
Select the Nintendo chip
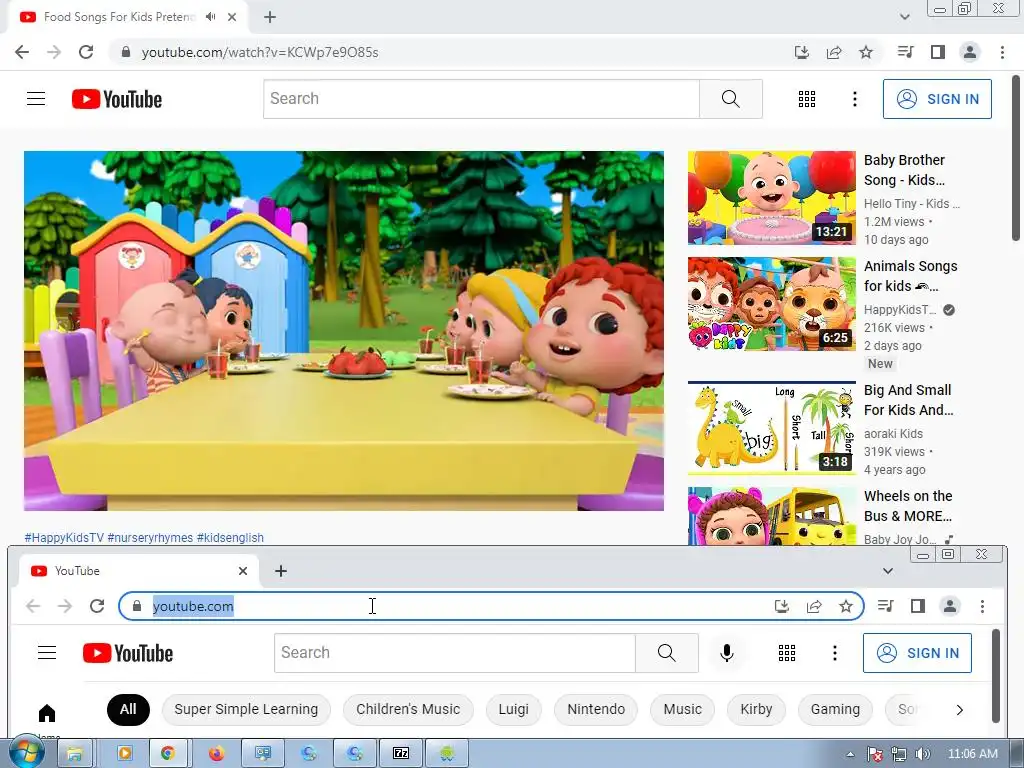(596, 709)
